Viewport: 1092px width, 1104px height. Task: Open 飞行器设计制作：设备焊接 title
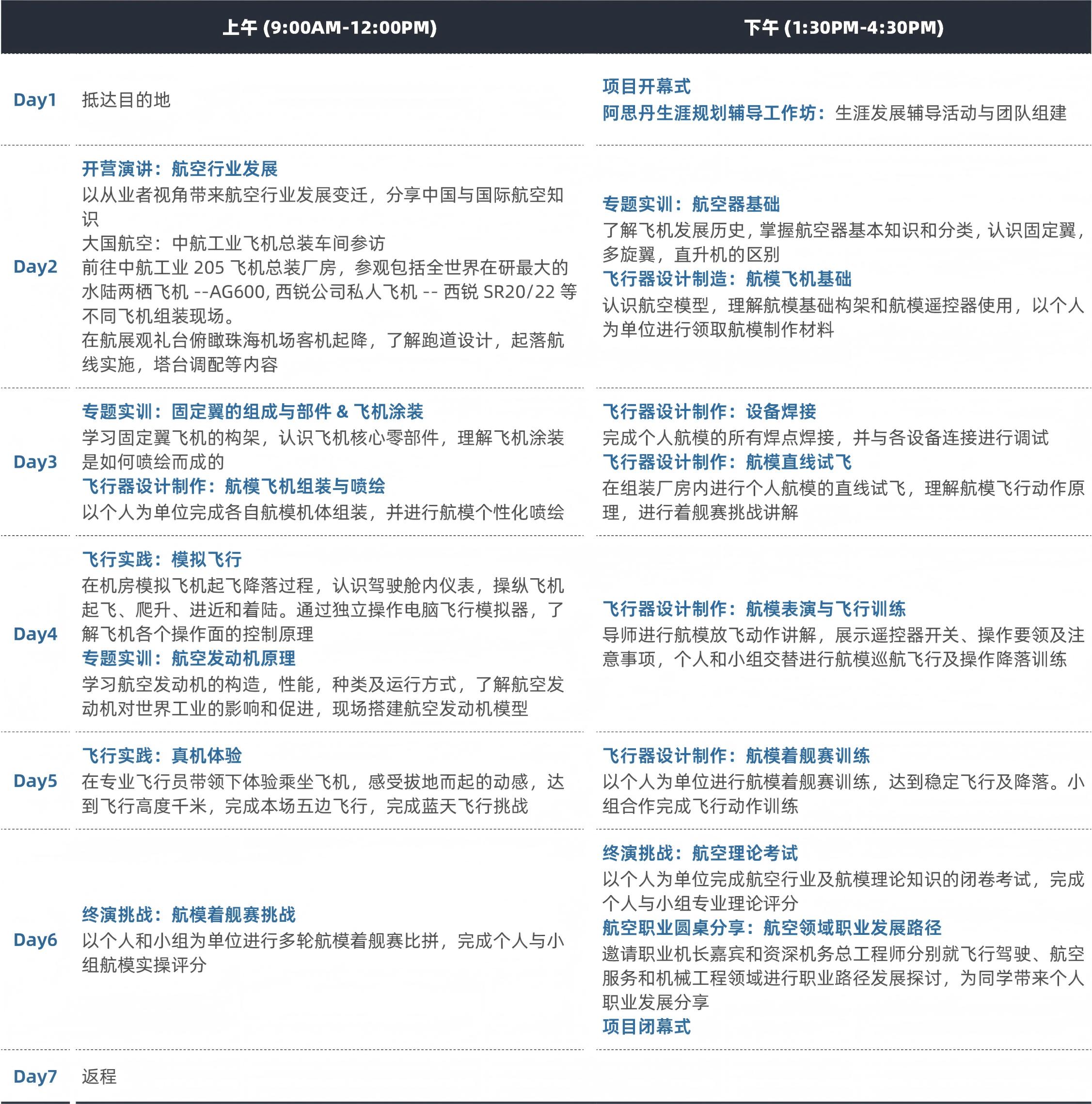709,412
